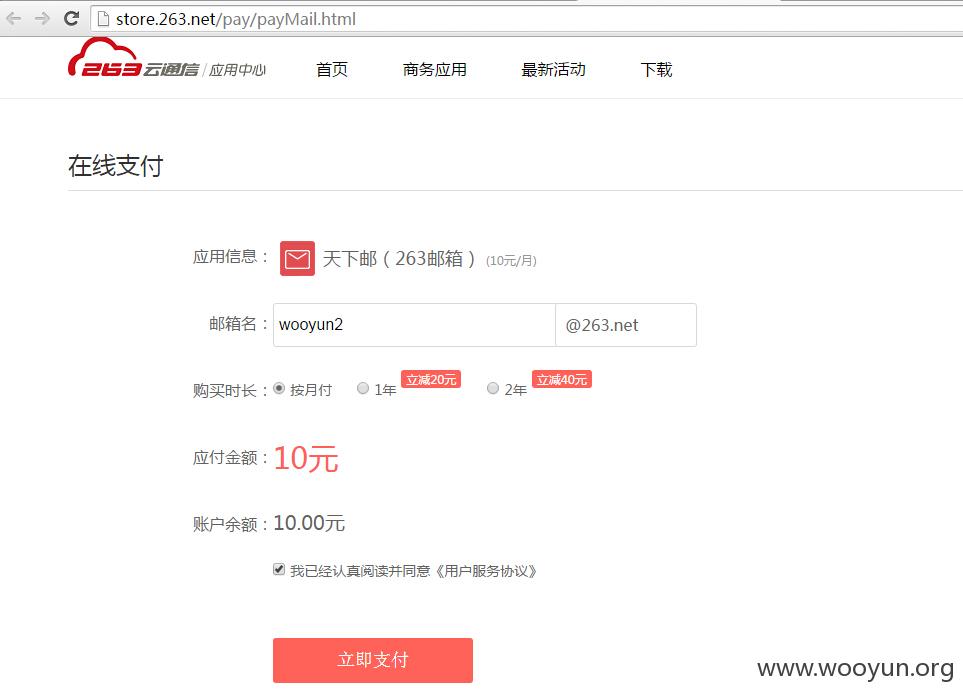Open the 《用户服务协议》 link
963x697 pixels.
486,571
